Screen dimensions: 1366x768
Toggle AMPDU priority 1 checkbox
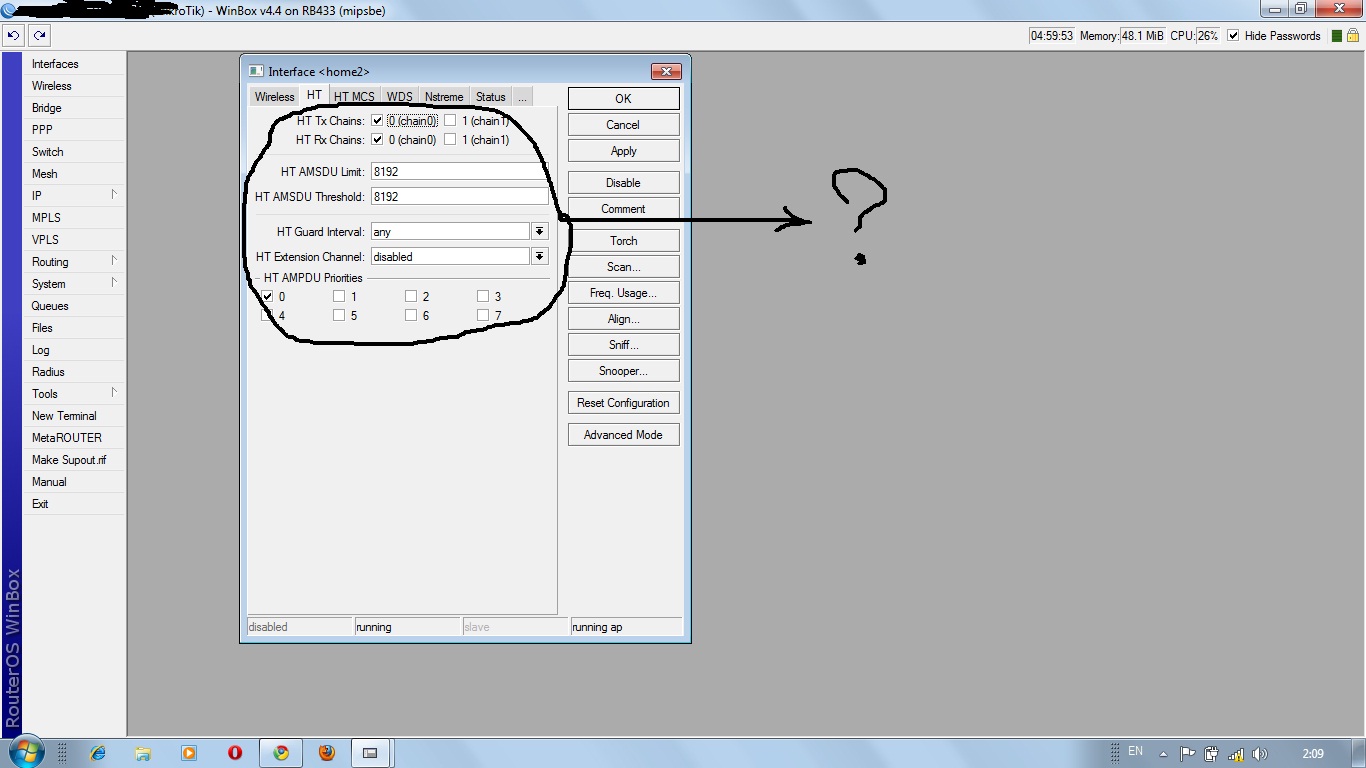pos(339,296)
